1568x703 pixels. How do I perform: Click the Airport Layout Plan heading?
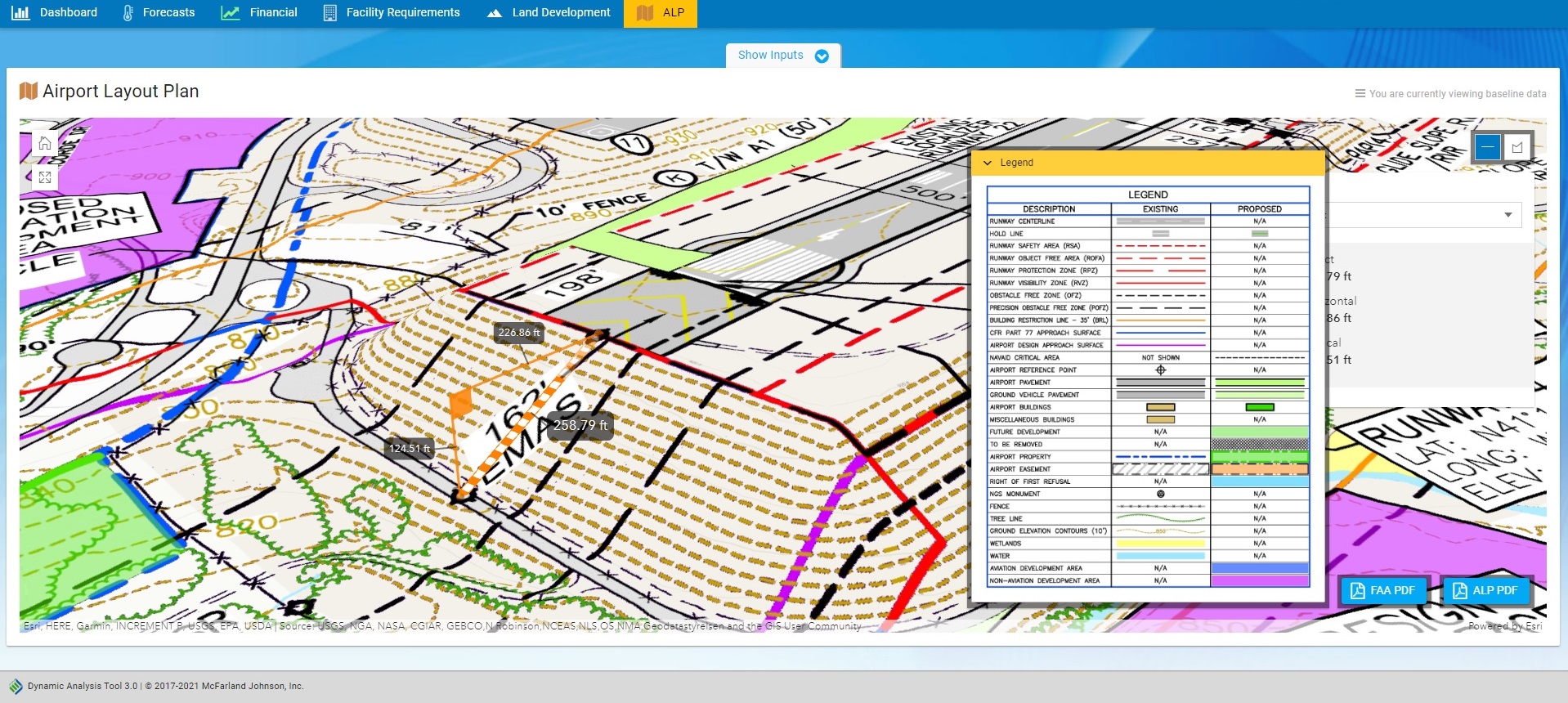pyautogui.click(x=121, y=91)
